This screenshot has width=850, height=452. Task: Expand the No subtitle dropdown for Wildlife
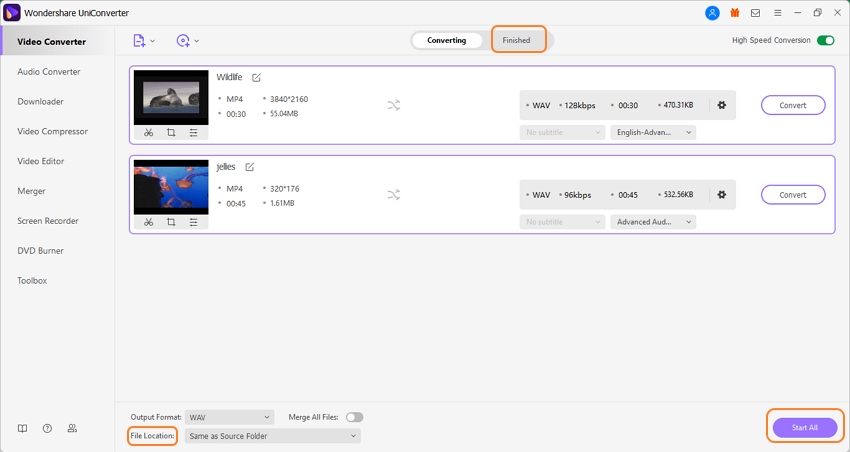pos(563,132)
